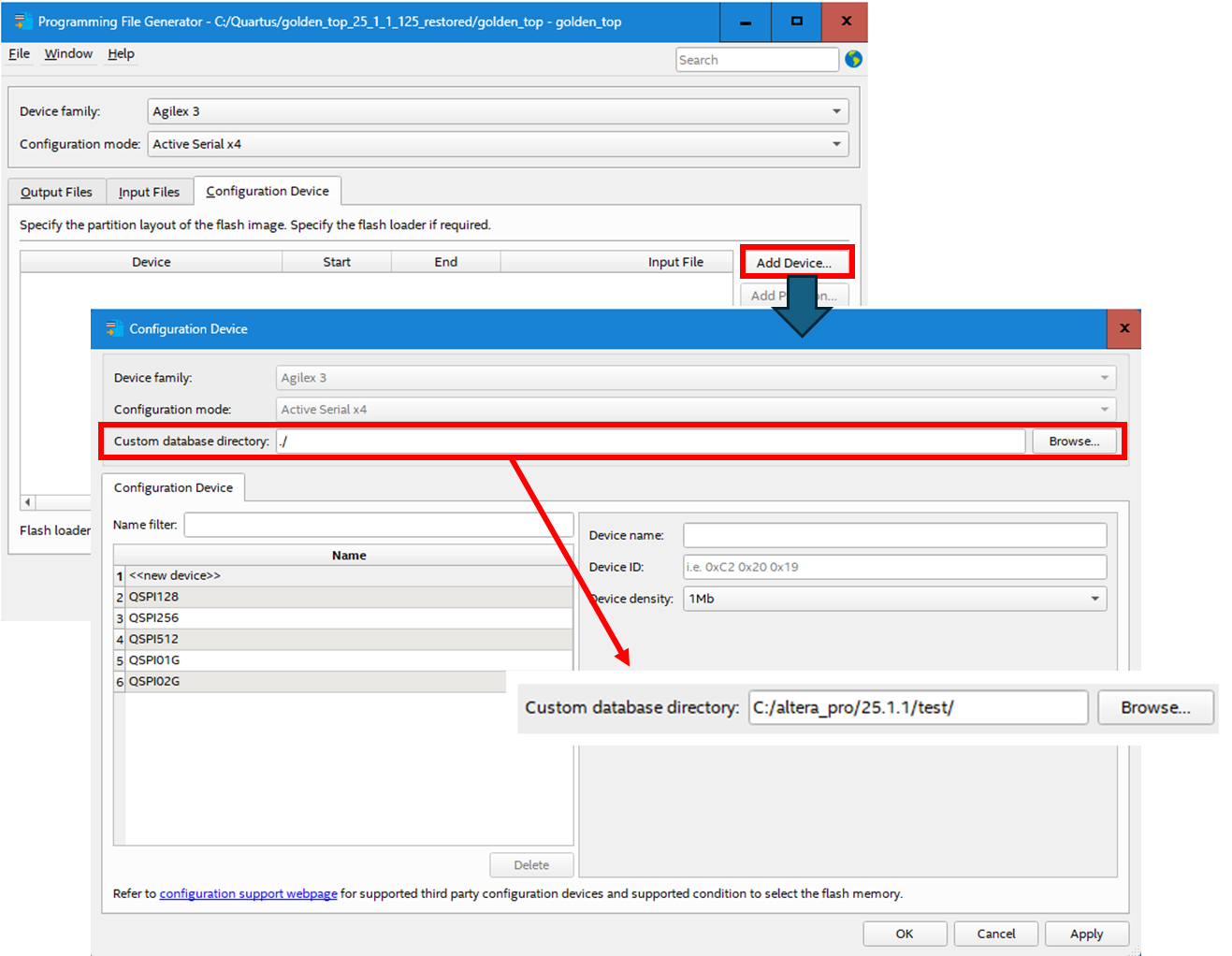Click the Apply button

point(1086,934)
